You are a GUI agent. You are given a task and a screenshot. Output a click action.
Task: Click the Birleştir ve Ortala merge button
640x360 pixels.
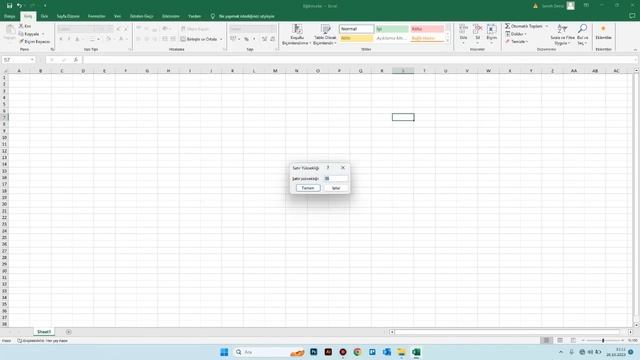tap(199, 39)
